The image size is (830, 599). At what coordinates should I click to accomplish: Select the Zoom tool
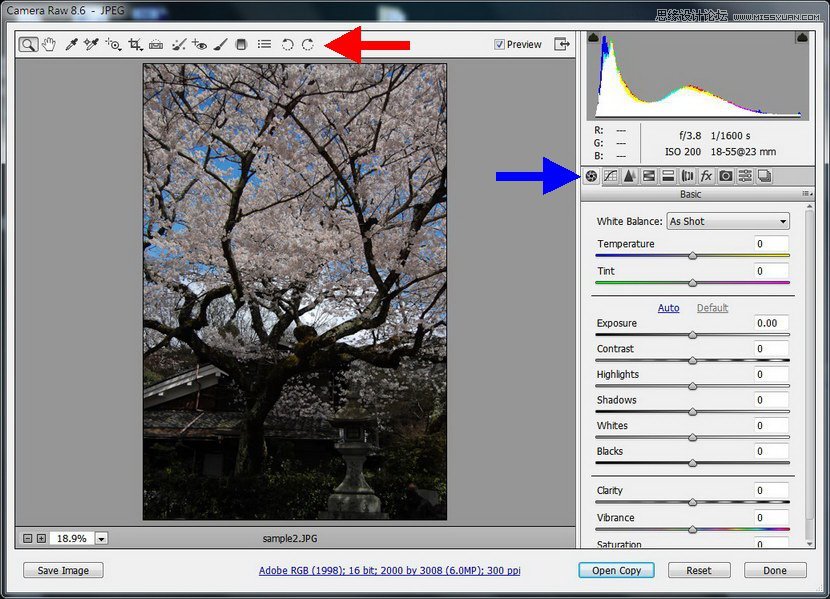(28, 44)
